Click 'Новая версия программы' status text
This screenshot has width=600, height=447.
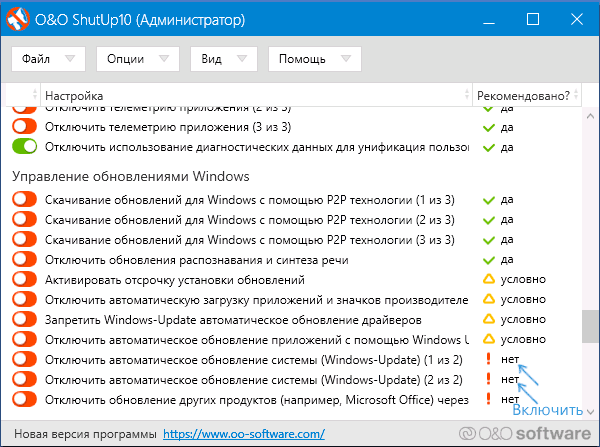pos(85,434)
